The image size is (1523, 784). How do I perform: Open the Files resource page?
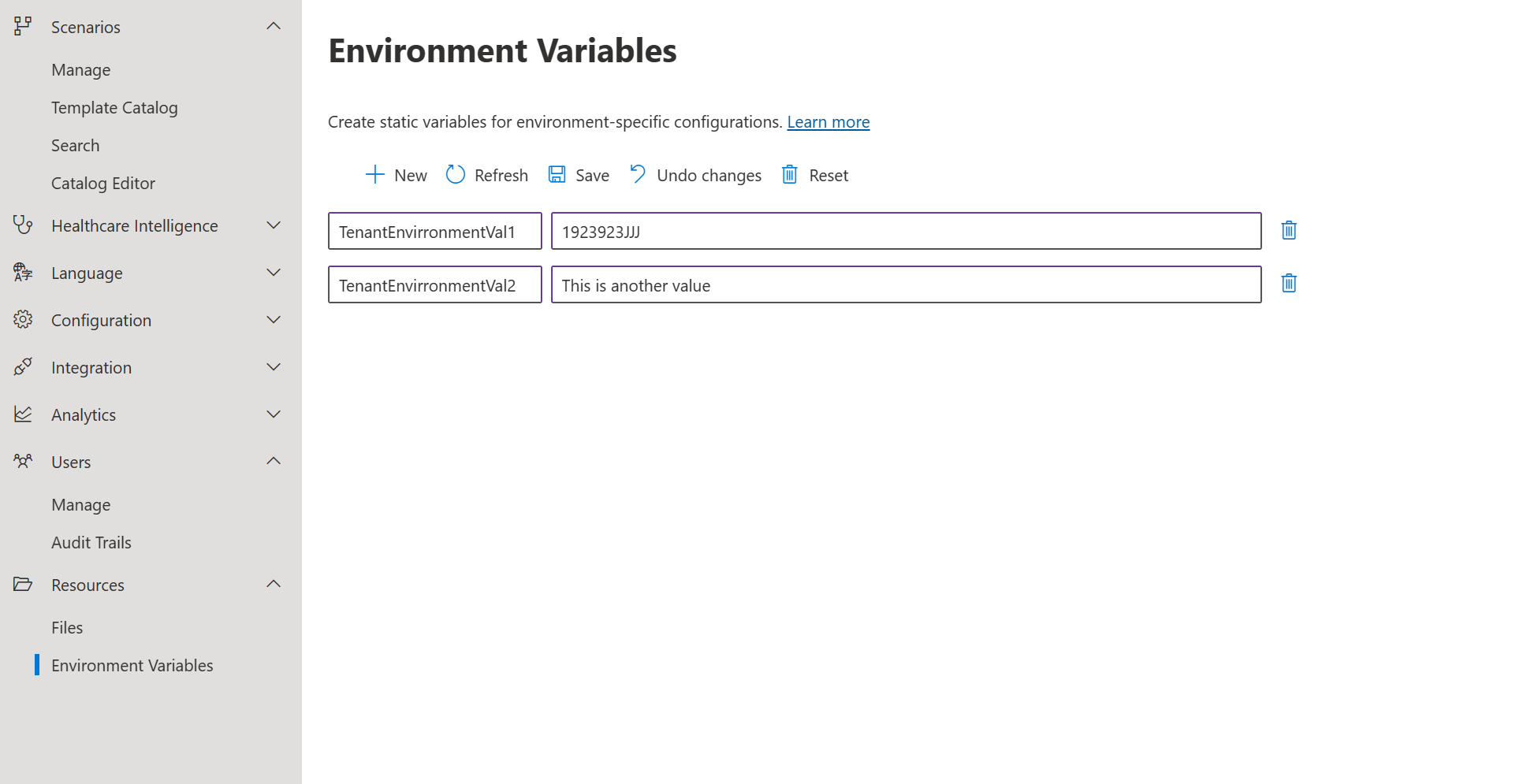[67, 628]
